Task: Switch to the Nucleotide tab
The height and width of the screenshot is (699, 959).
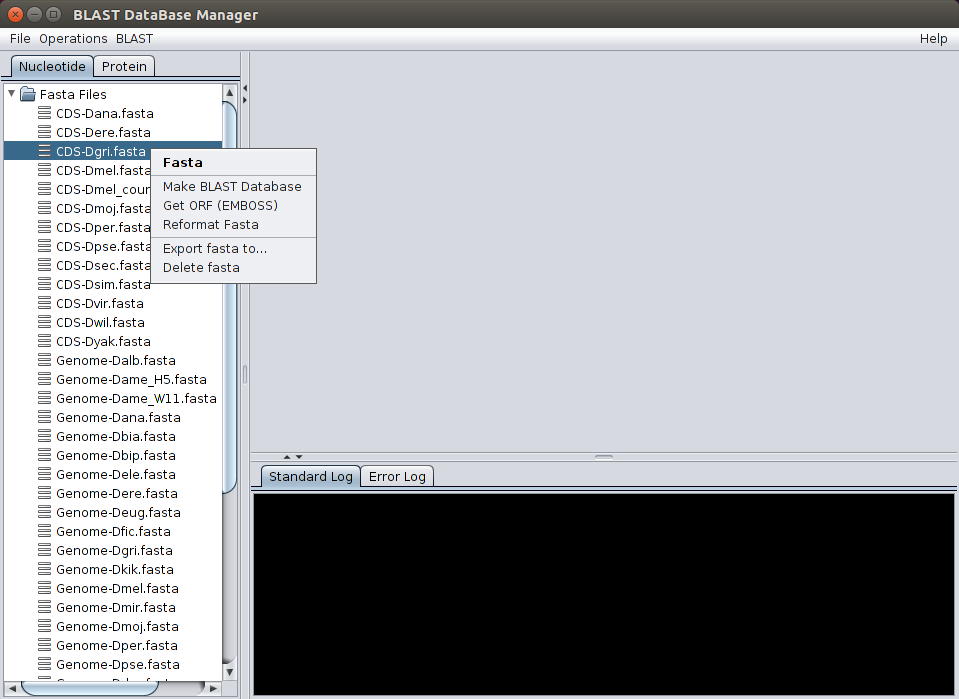Action: 52,66
